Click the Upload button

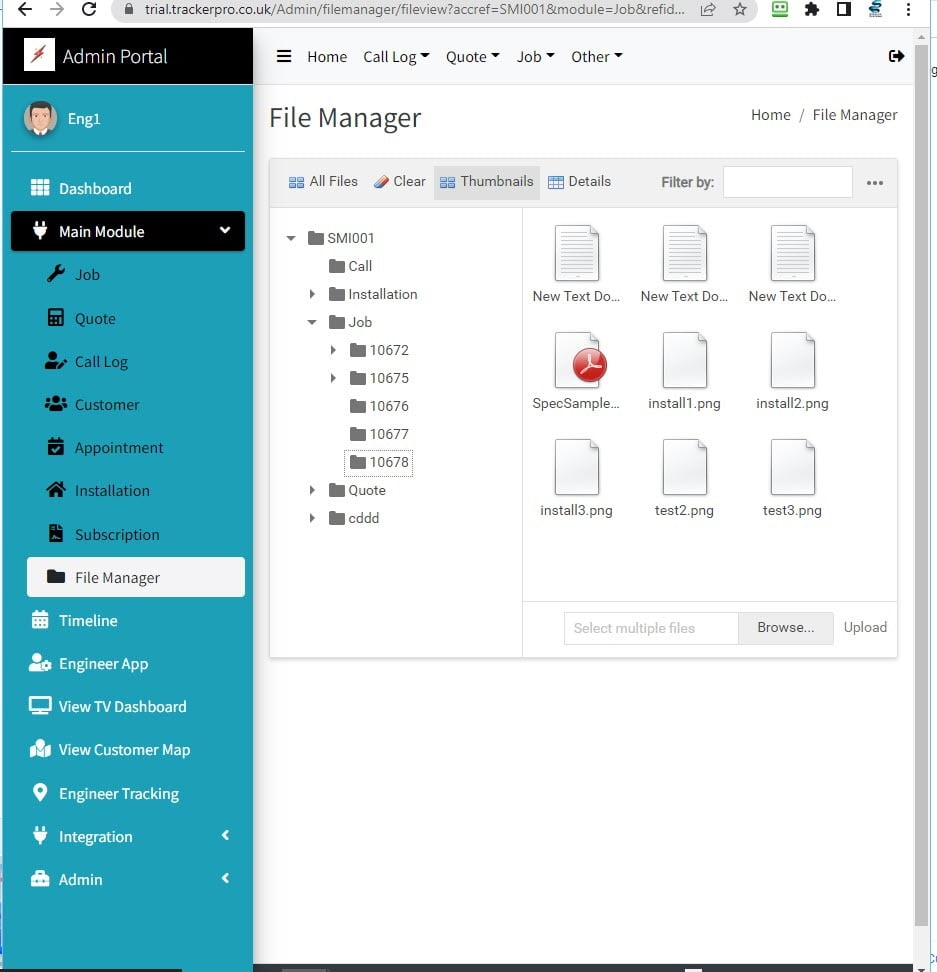pyautogui.click(x=865, y=628)
